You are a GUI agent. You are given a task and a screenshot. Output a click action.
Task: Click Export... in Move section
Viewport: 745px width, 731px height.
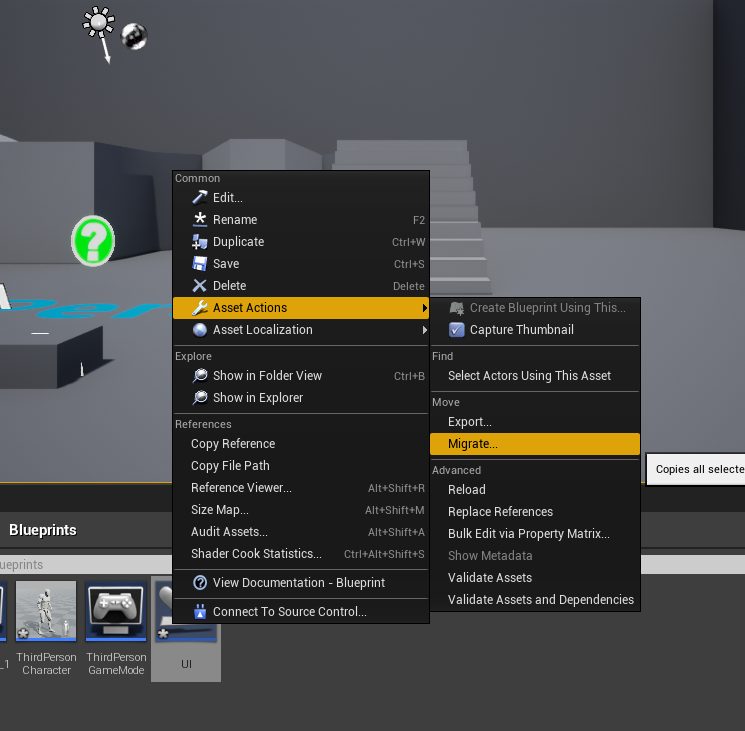[x=535, y=422]
